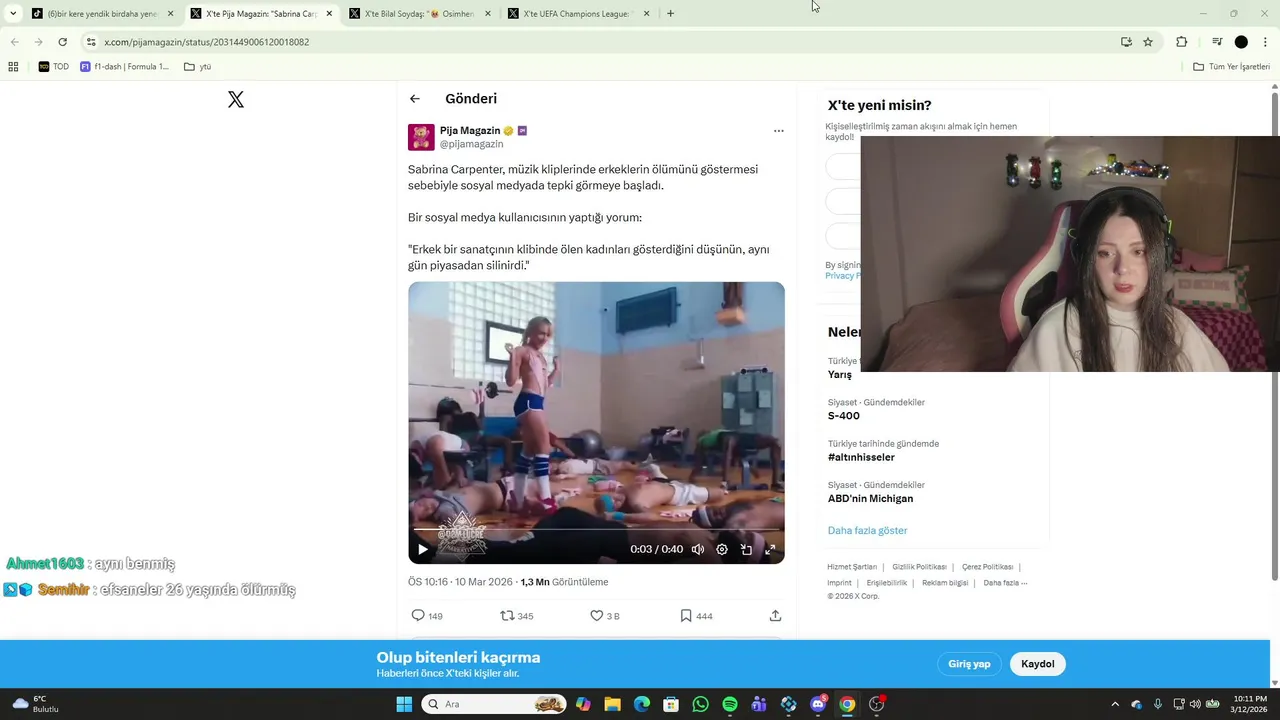
Task: Switch to the bir kere yendik birdaha TikTok tab
Action: tap(102, 14)
